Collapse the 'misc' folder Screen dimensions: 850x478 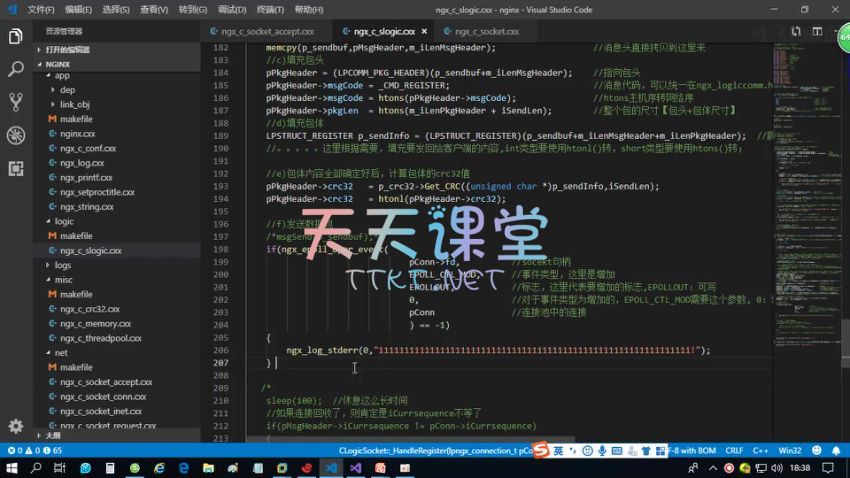click(x=63, y=280)
